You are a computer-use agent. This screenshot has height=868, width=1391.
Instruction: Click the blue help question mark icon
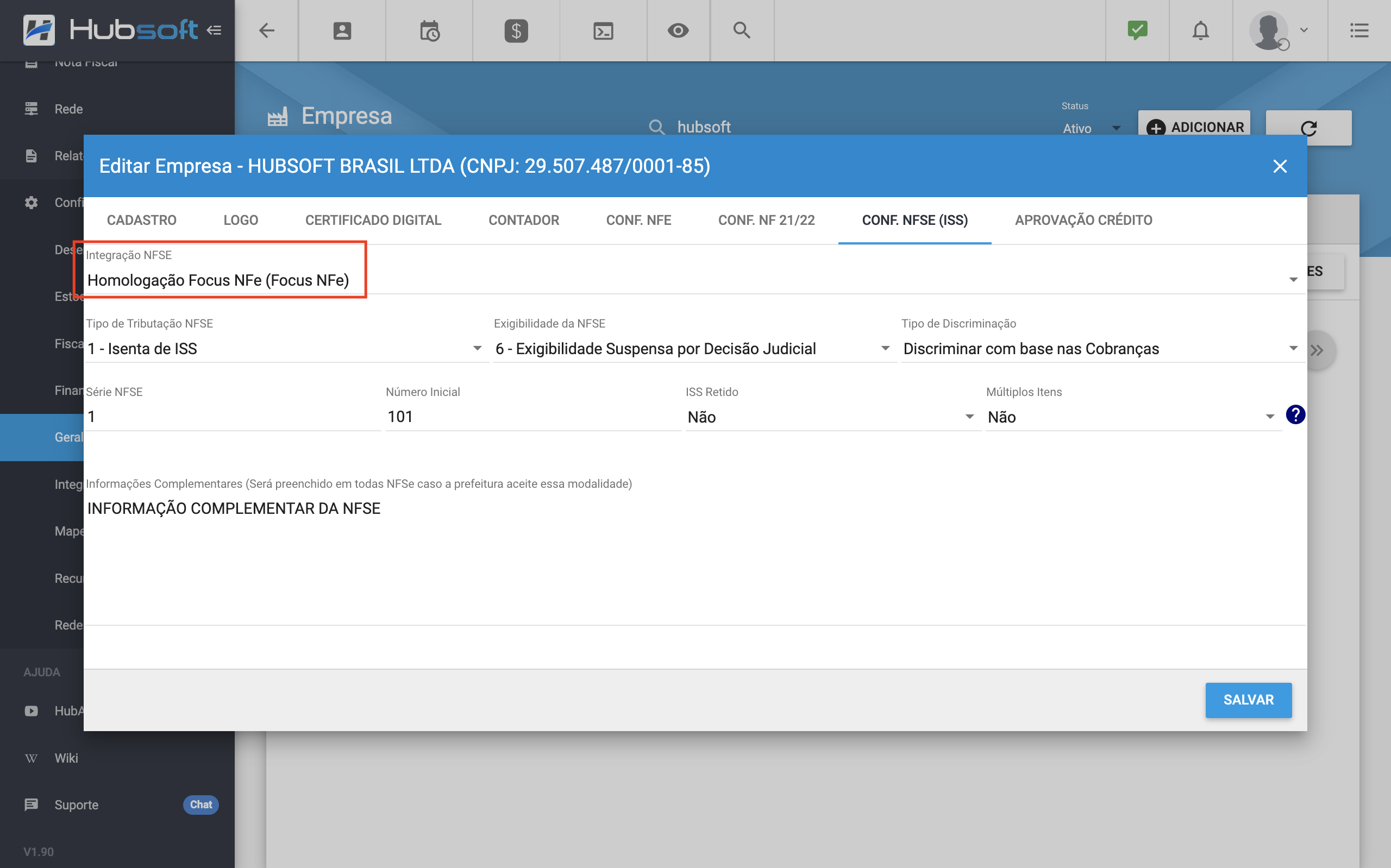pyautogui.click(x=1295, y=414)
